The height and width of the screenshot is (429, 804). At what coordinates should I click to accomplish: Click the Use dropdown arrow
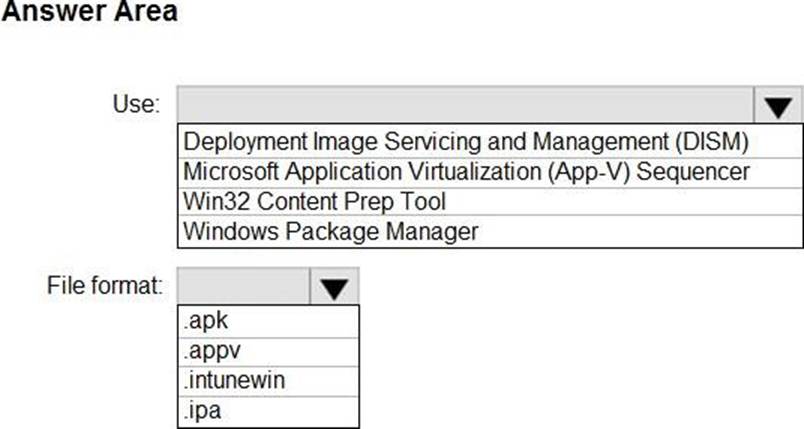coord(779,105)
